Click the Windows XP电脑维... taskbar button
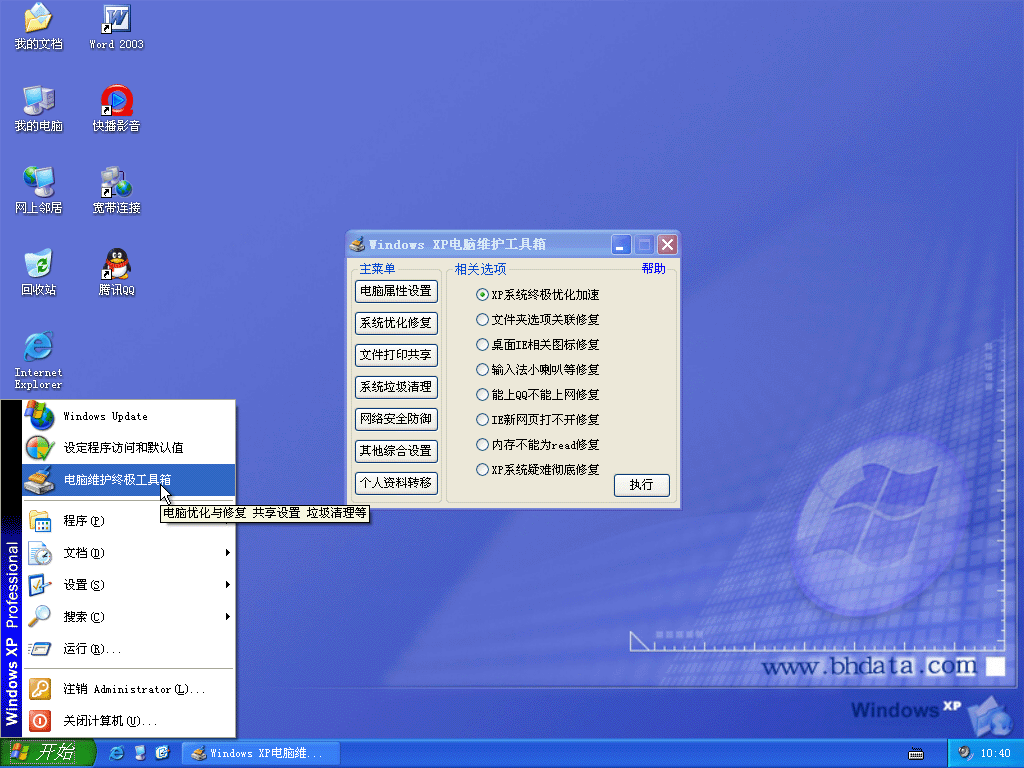Screen dimensions: 1024x768 pos(261,753)
